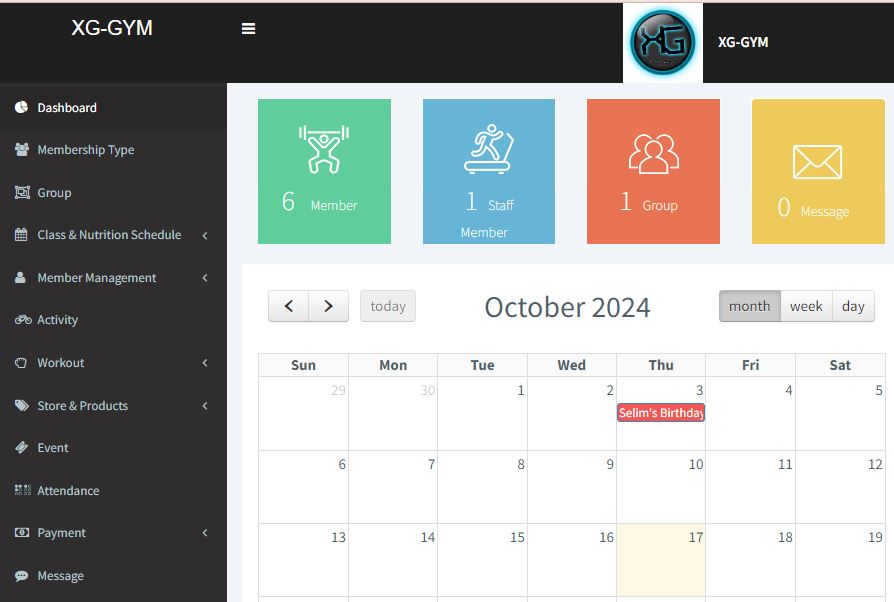Click the XG-GYM logo image
This screenshot has height=602, width=894.
click(663, 43)
